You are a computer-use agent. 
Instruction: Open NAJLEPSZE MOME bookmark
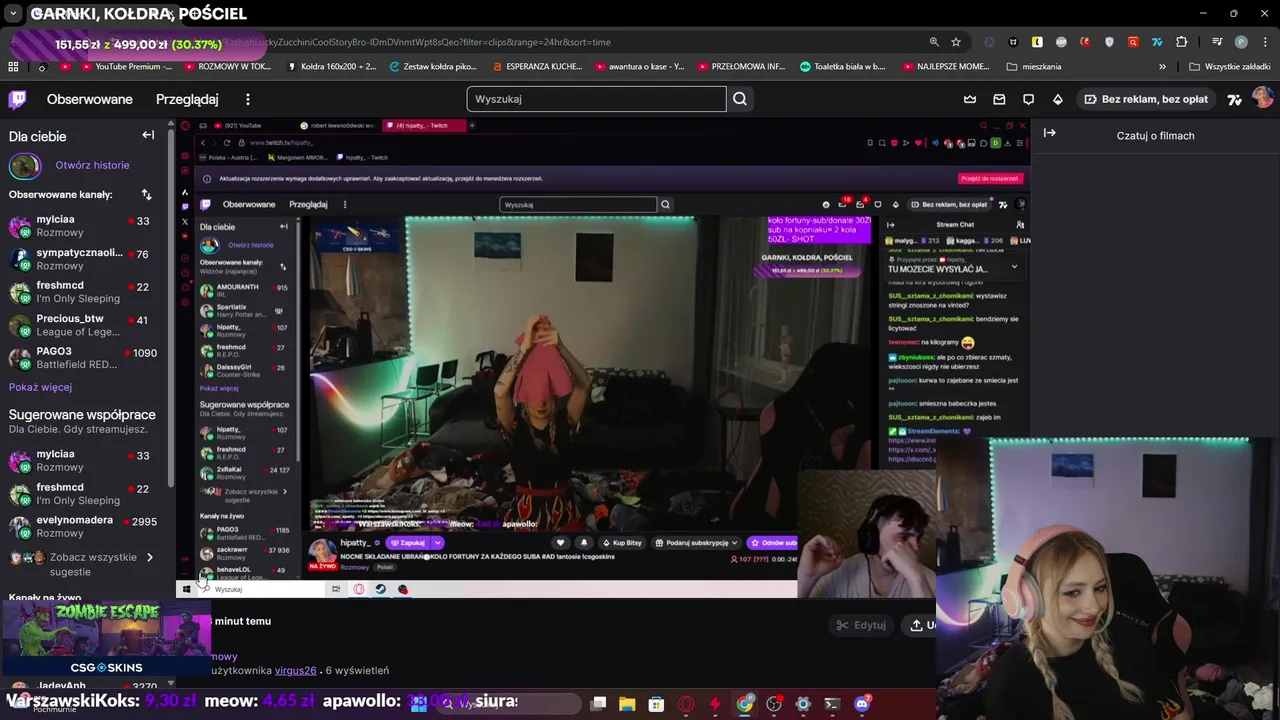[945, 67]
